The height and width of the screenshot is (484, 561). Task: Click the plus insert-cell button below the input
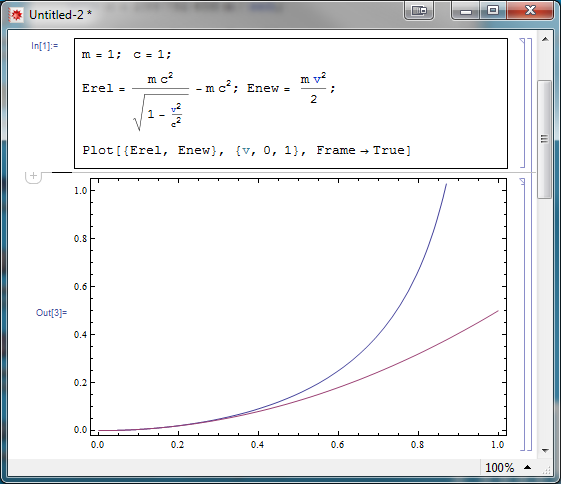pyautogui.click(x=33, y=176)
